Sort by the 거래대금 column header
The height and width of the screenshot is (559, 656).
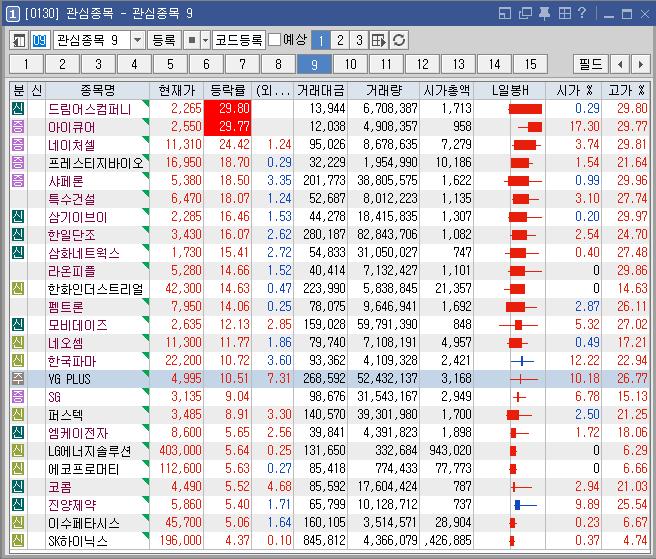[320, 90]
